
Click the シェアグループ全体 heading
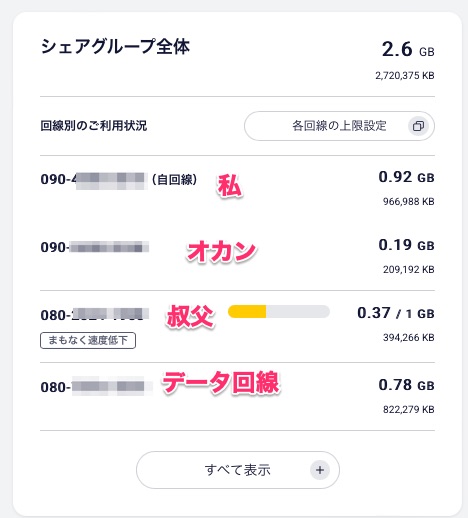[x=115, y=46]
